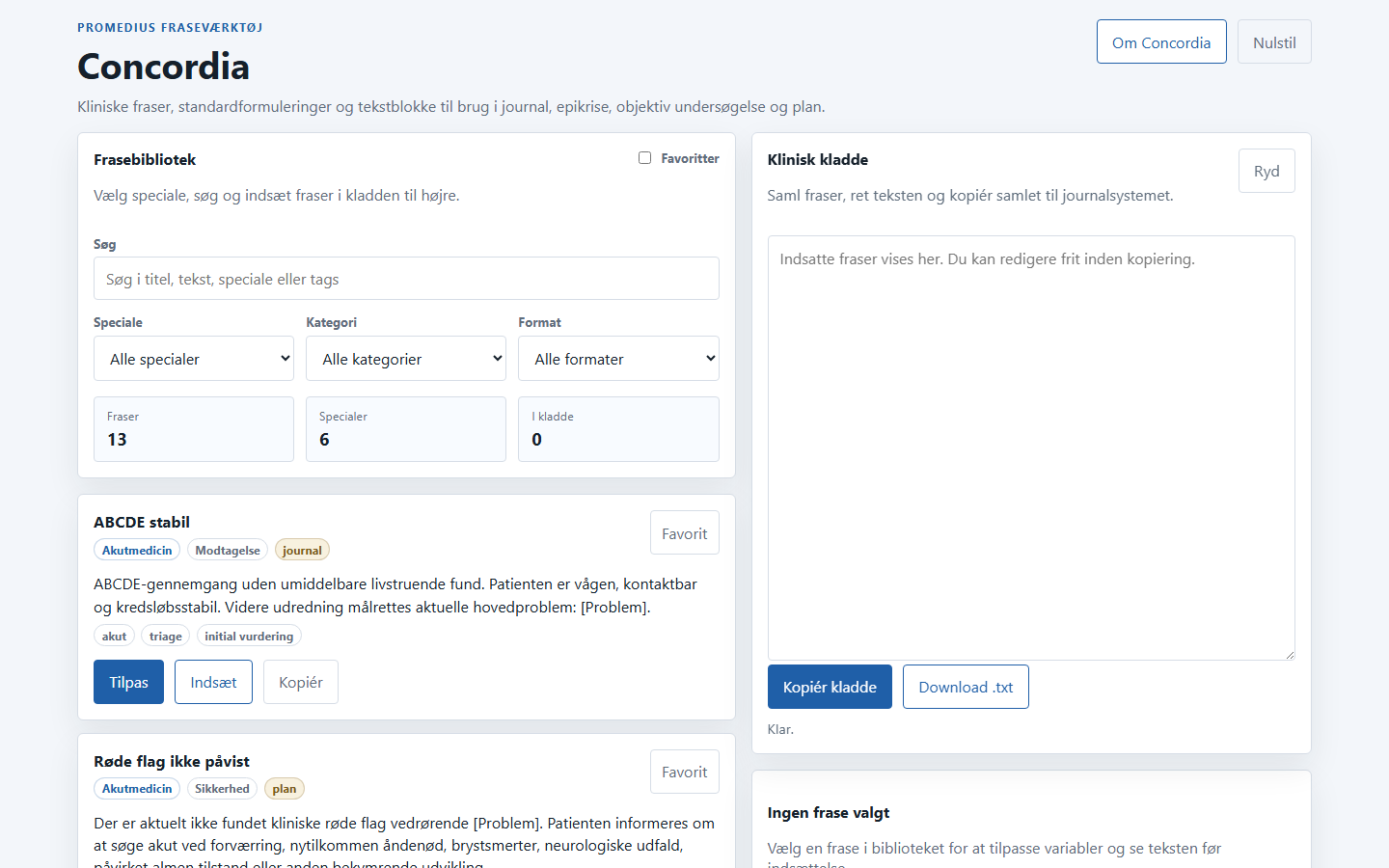
Task: Click the Nulstil button
Action: coord(1274,42)
